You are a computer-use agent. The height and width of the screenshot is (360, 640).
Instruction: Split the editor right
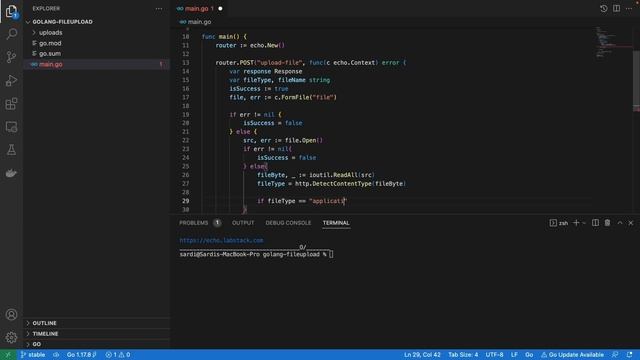point(616,9)
